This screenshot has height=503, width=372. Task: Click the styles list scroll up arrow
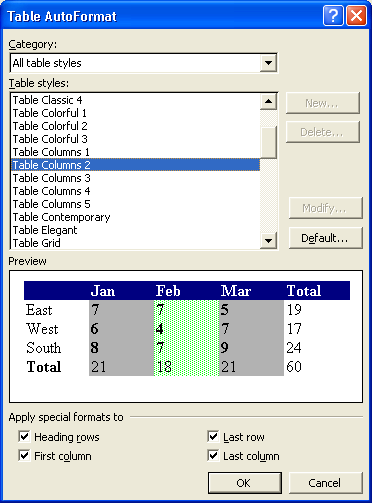pos(268,101)
